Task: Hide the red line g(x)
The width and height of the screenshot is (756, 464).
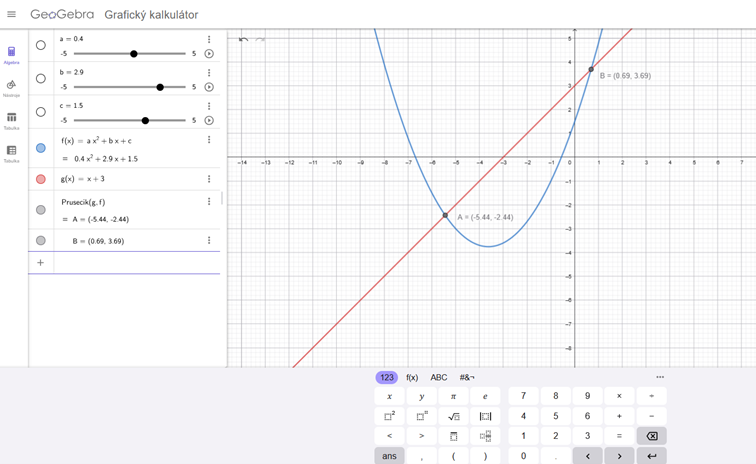Action: point(40,179)
